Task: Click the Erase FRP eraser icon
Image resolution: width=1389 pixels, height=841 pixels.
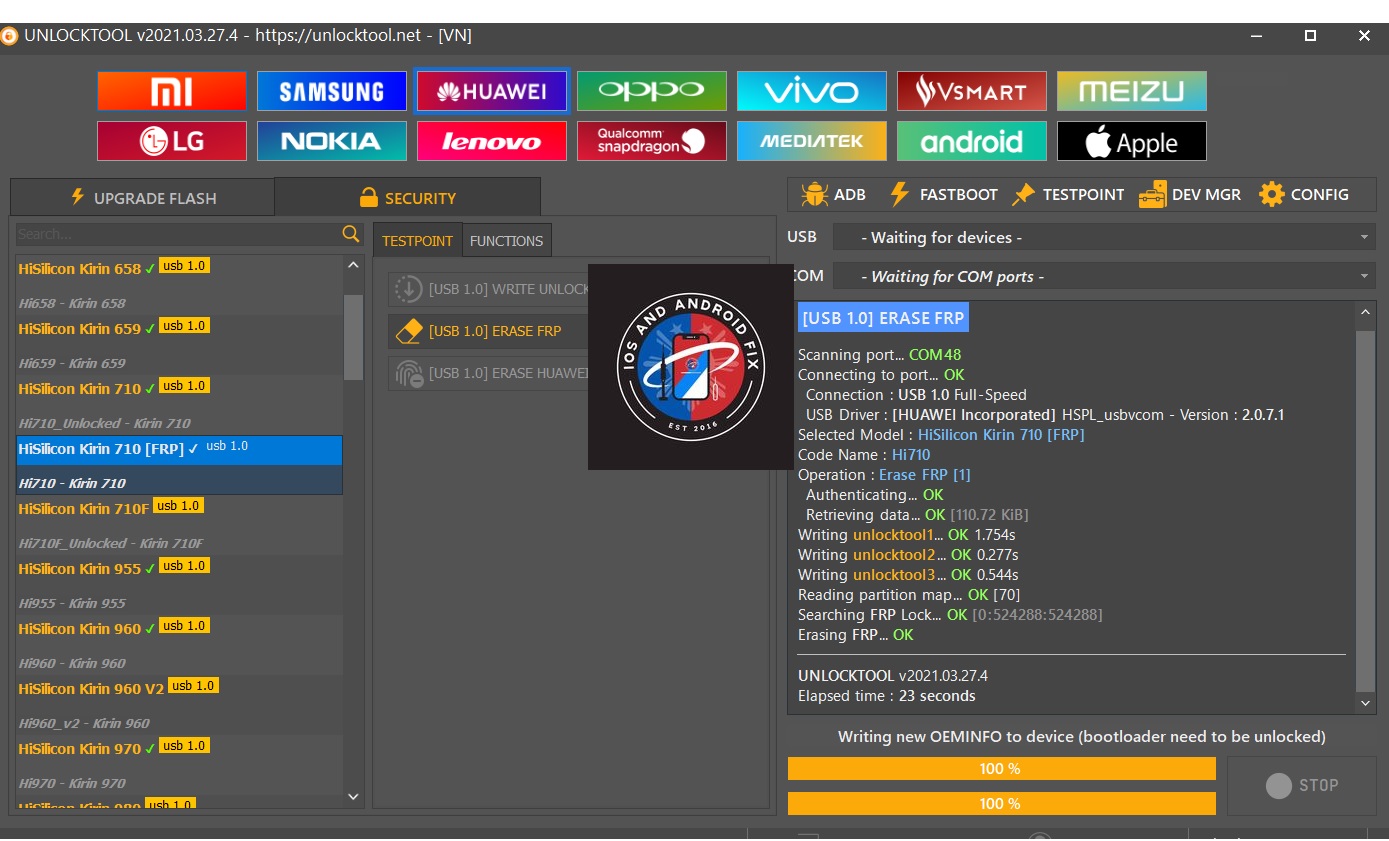Action: point(409,331)
